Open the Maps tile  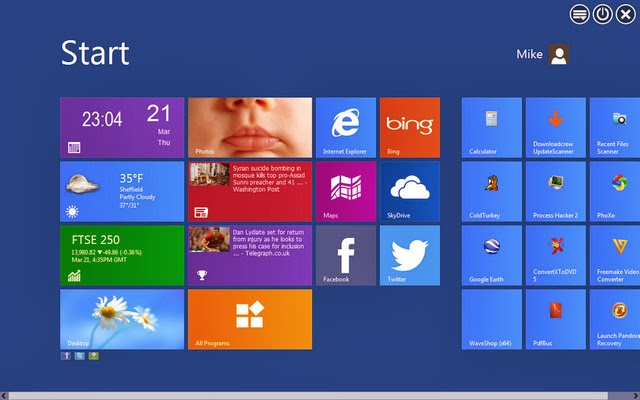tap(346, 191)
